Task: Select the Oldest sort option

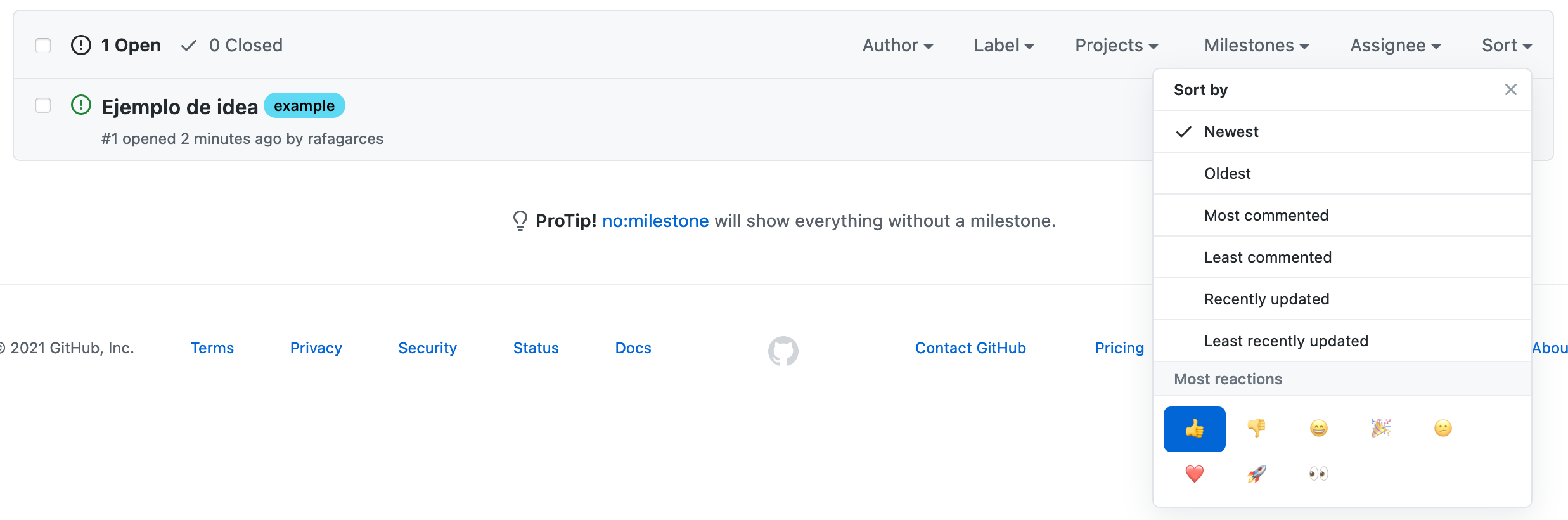Action: pyautogui.click(x=1227, y=173)
